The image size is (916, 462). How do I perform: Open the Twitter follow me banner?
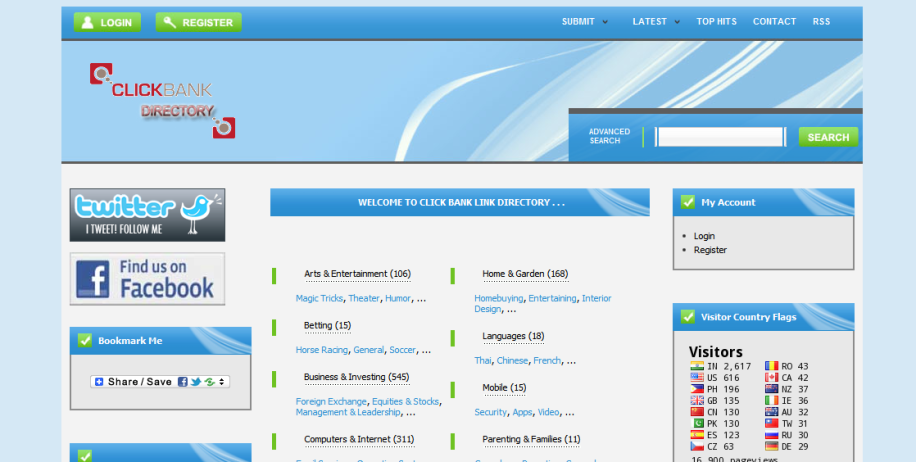(x=147, y=215)
